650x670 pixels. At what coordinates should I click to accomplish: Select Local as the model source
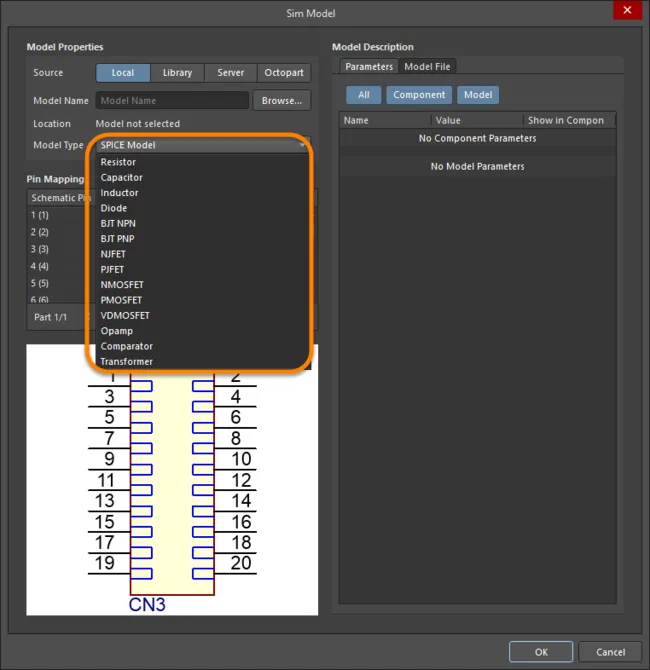[123, 73]
